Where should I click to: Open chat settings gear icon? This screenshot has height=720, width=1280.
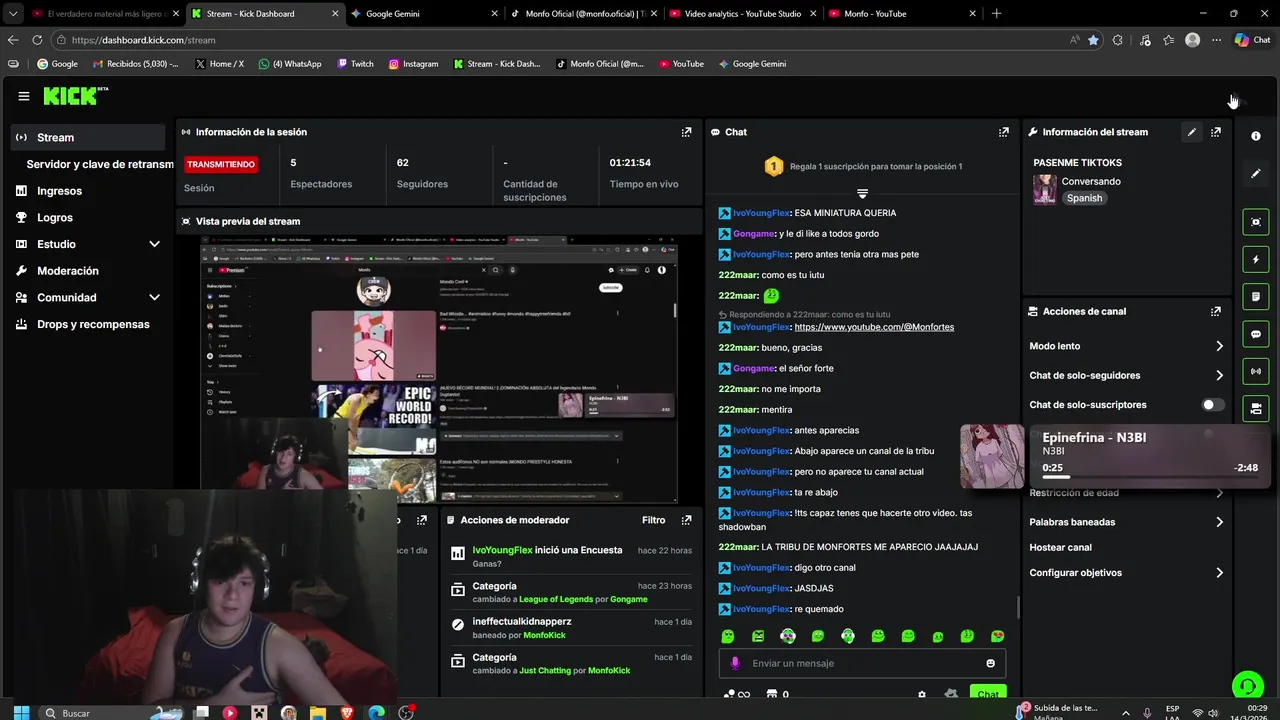click(922, 694)
